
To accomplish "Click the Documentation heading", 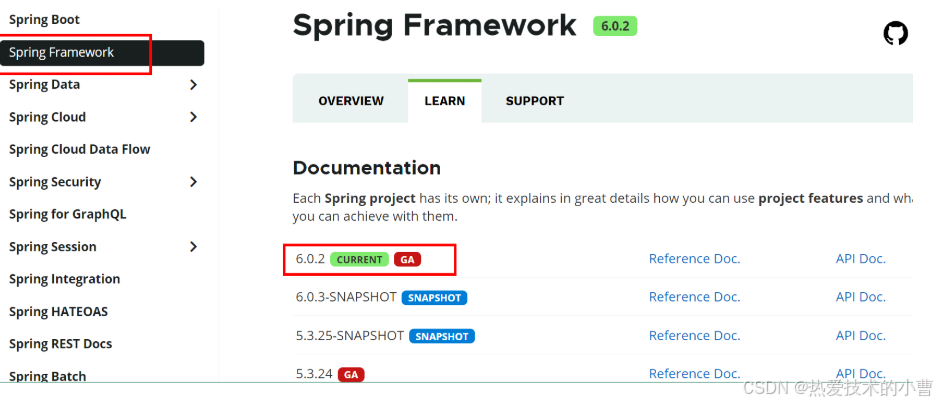I will [367, 168].
